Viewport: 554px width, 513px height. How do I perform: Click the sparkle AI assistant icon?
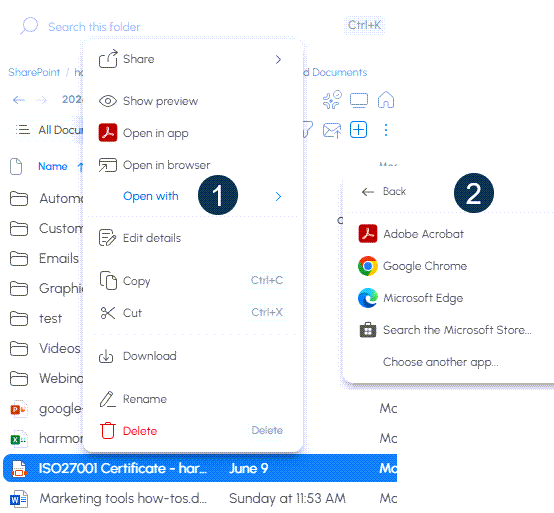332,100
